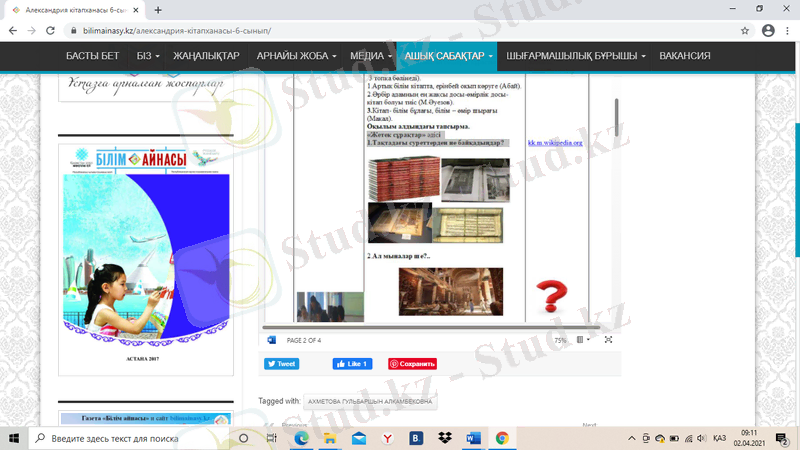800x450 pixels.
Task: Open the kk.m.wikipedia.org link
Action: tap(555, 143)
